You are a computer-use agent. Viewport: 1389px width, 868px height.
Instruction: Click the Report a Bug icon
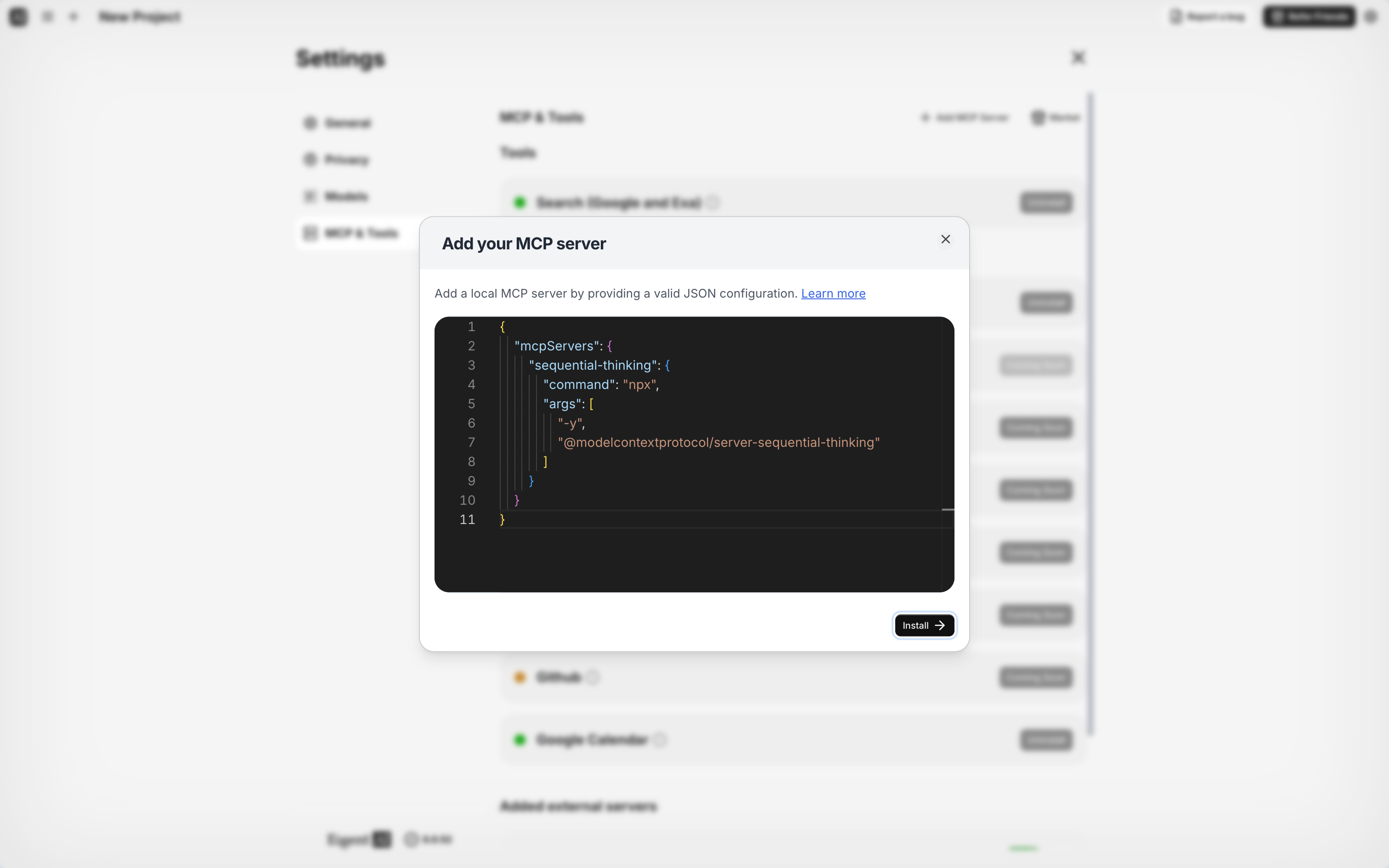[1175, 17]
